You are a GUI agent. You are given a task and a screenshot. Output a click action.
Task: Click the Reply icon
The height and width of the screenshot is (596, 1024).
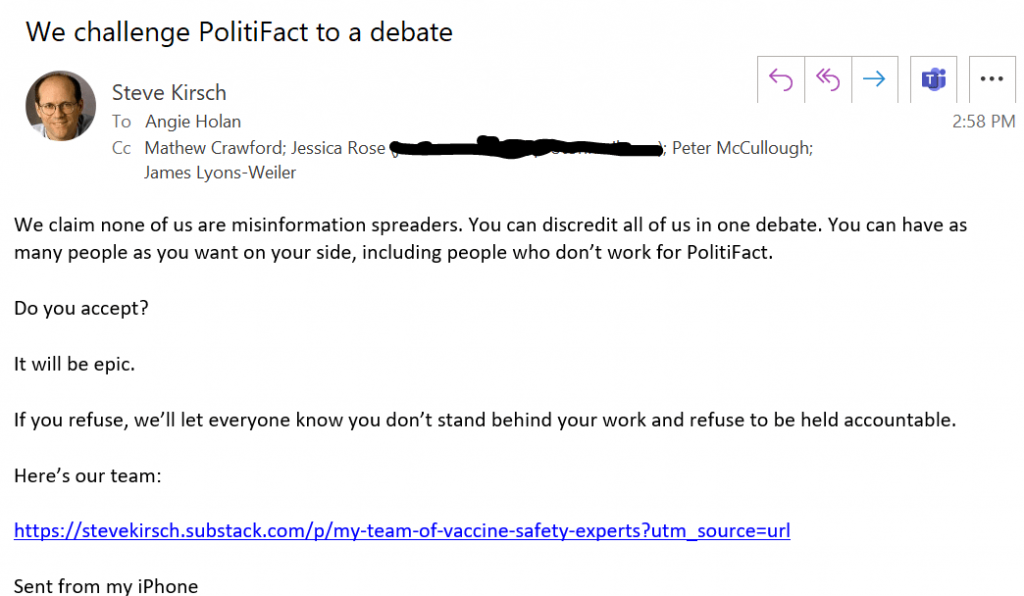(780, 78)
